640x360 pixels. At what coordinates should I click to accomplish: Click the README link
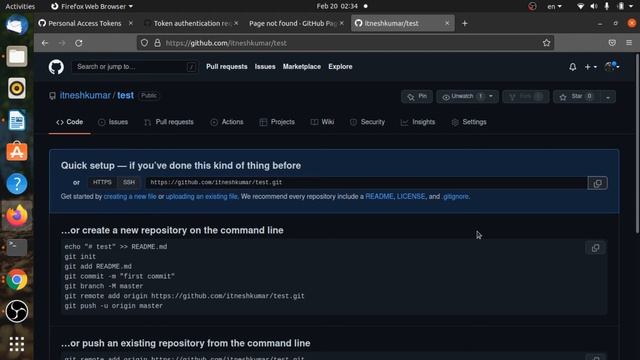[379, 196]
